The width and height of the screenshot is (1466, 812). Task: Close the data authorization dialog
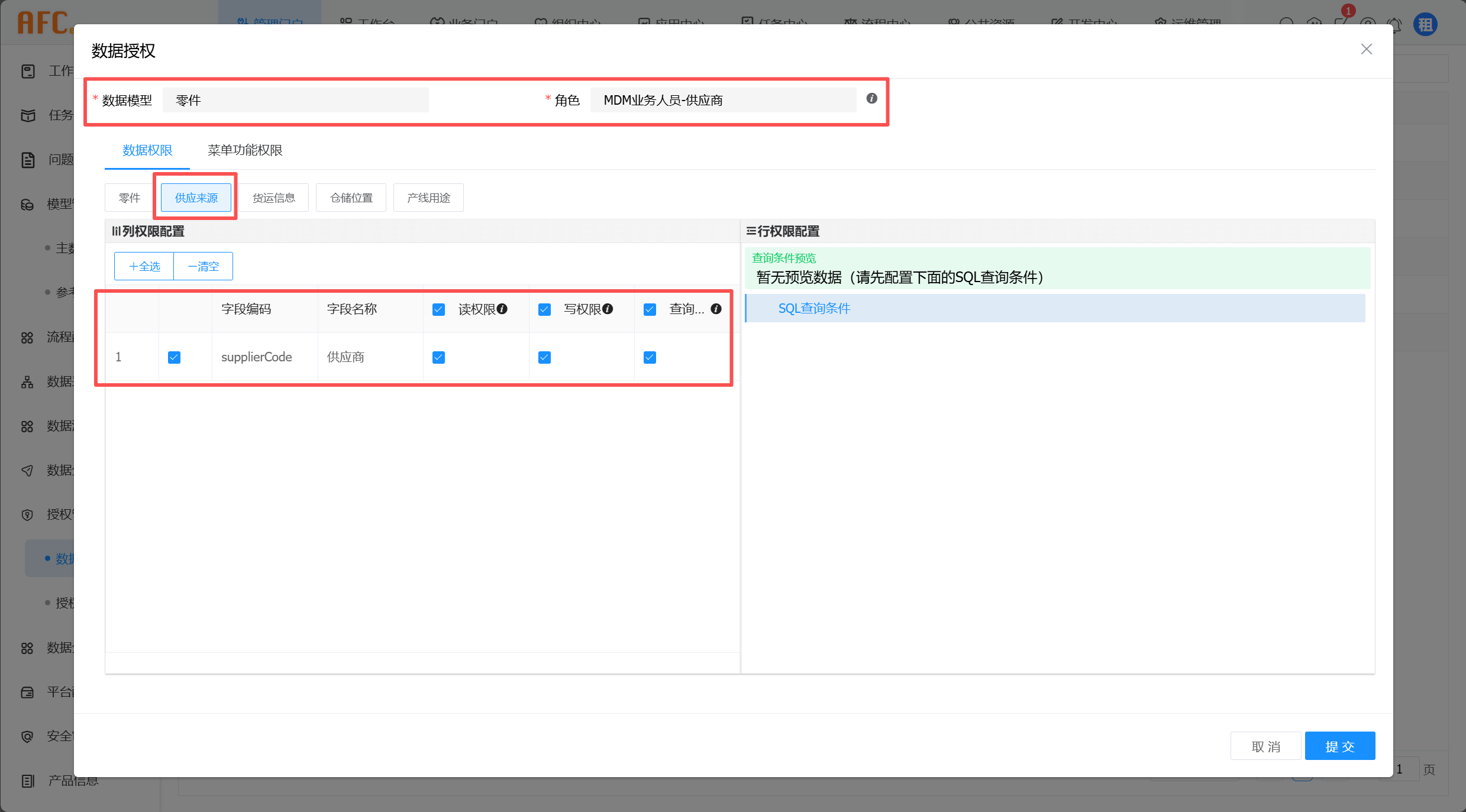click(1366, 49)
